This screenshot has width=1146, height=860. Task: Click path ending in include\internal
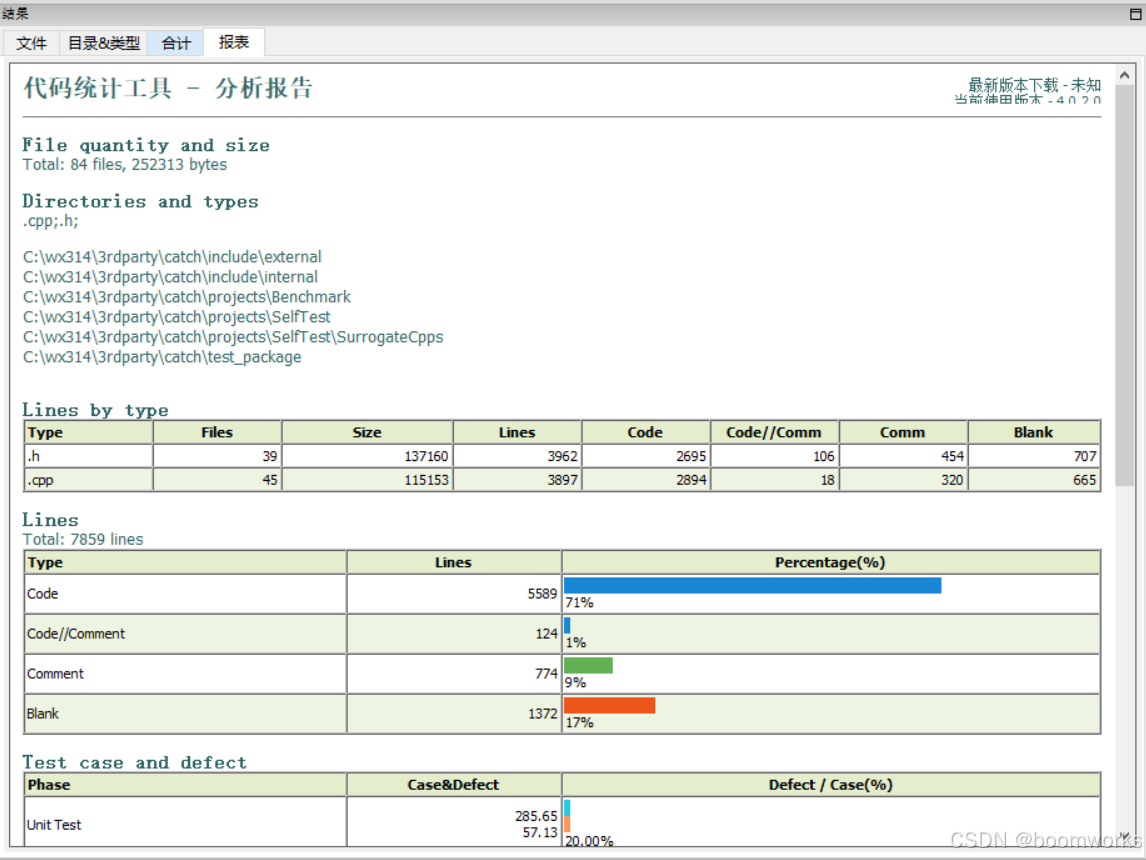tap(170, 277)
